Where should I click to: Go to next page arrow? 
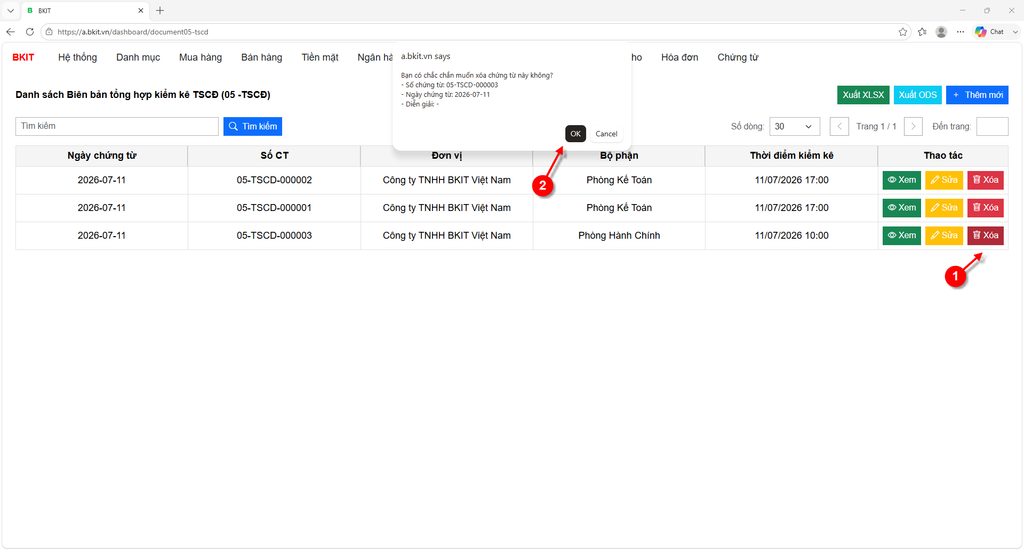tap(913, 126)
